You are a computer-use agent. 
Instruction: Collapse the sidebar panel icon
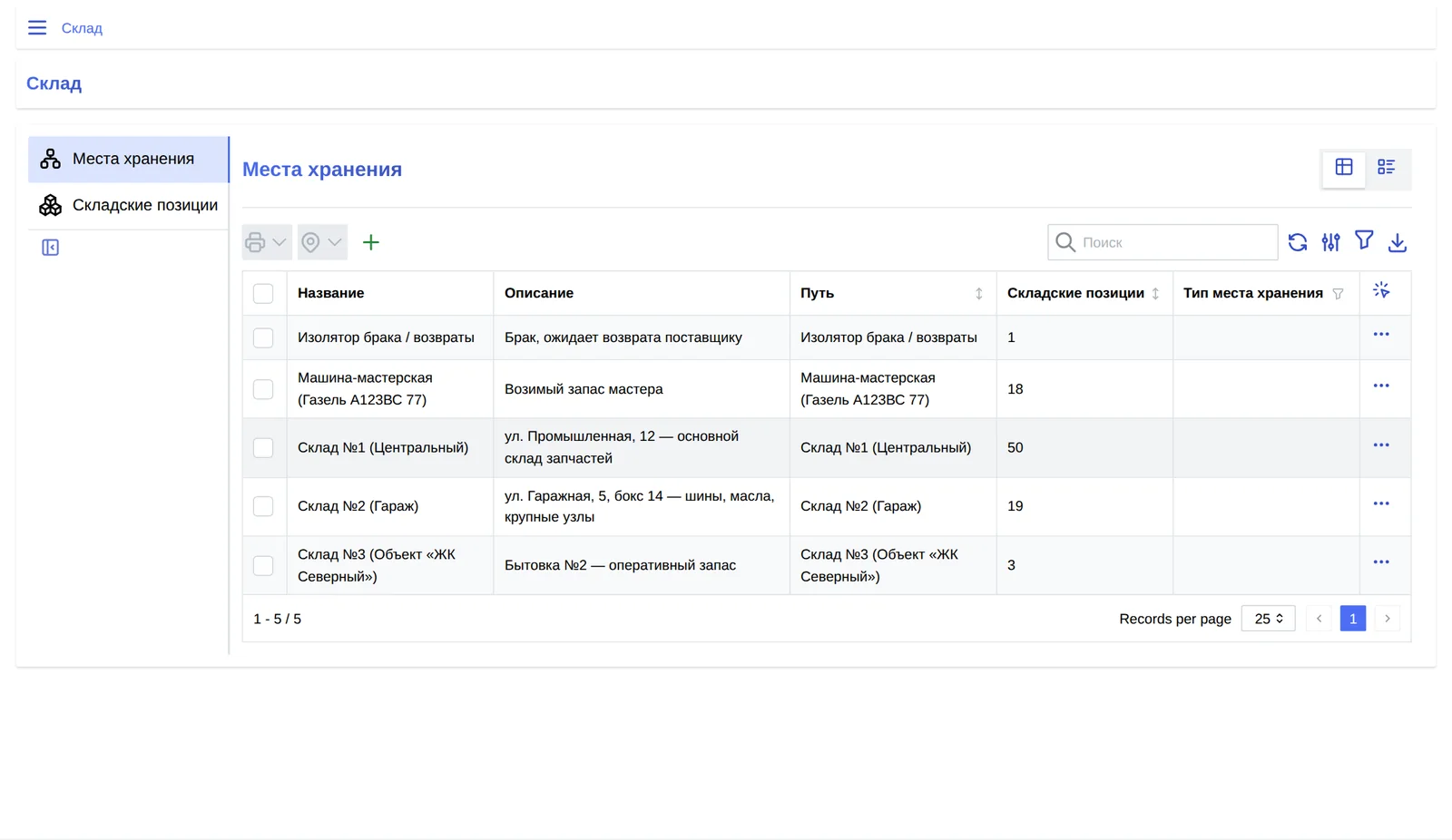[x=51, y=248]
